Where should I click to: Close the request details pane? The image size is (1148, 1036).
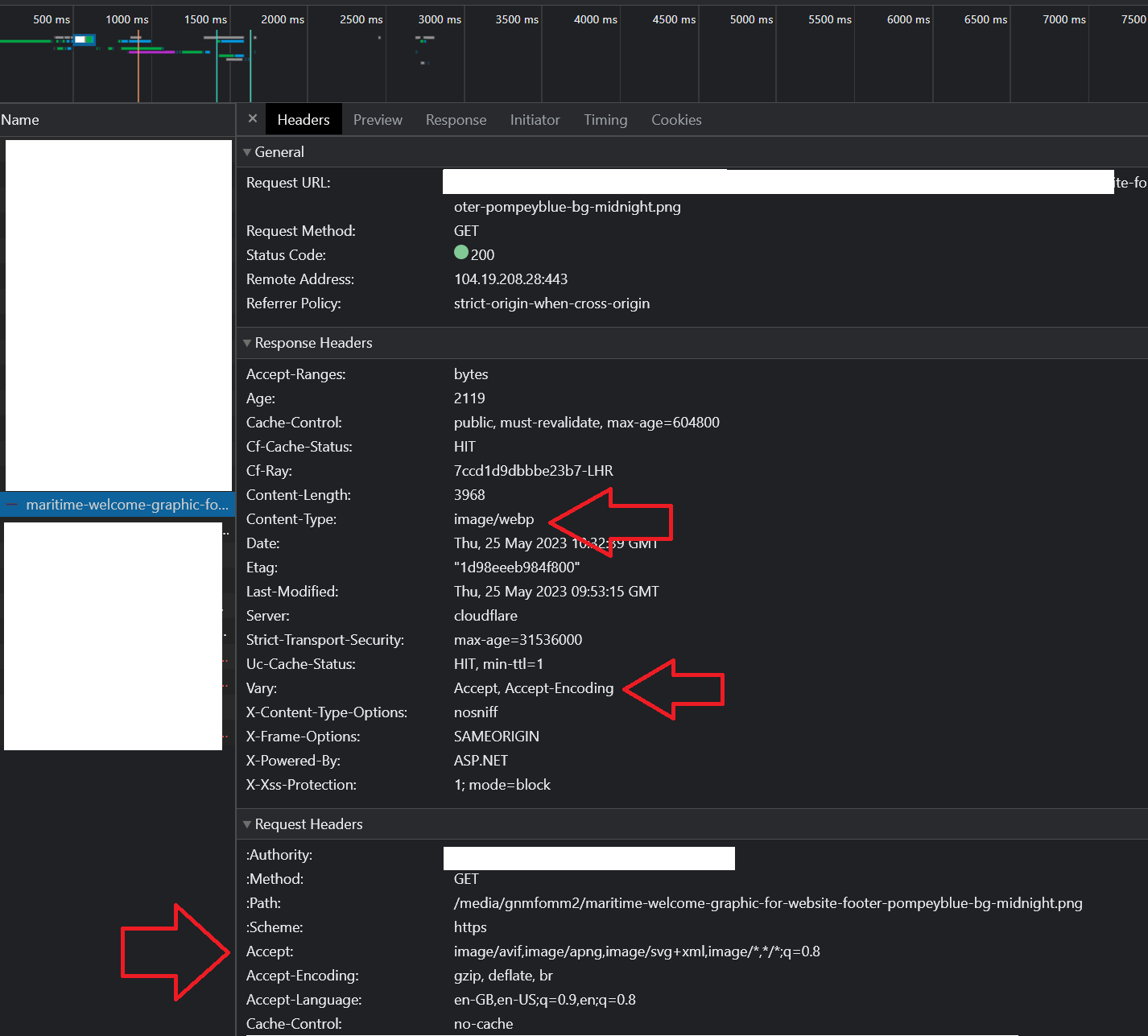(252, 118)
